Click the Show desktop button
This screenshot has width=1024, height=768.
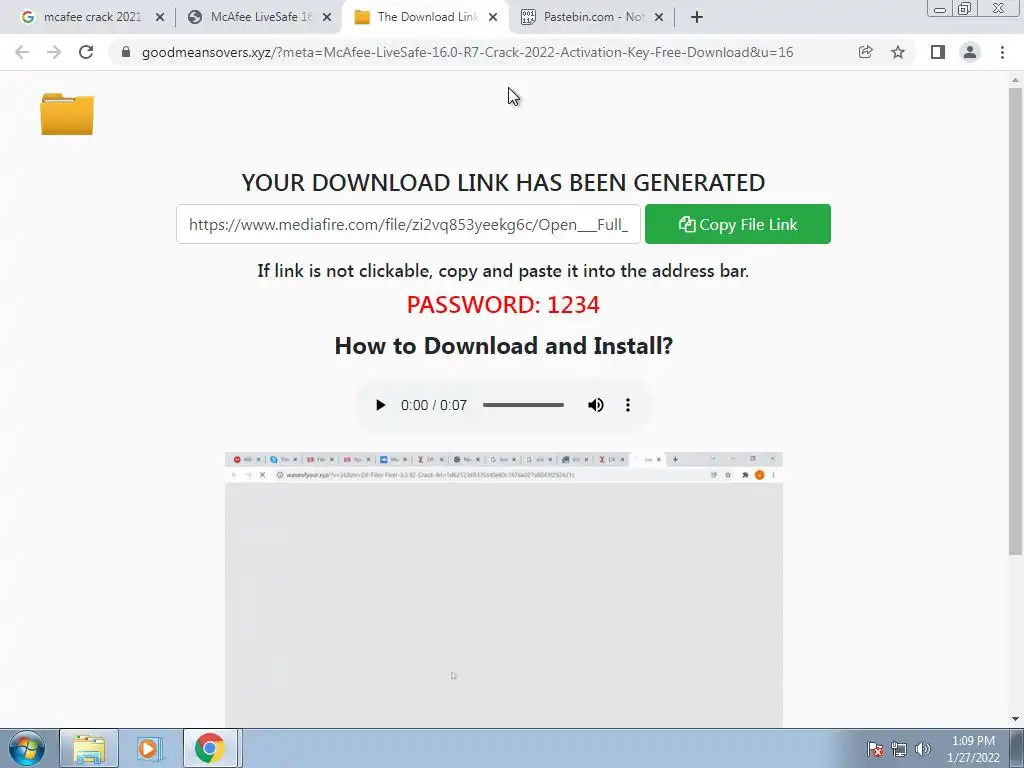click(x=1017, y=748)
